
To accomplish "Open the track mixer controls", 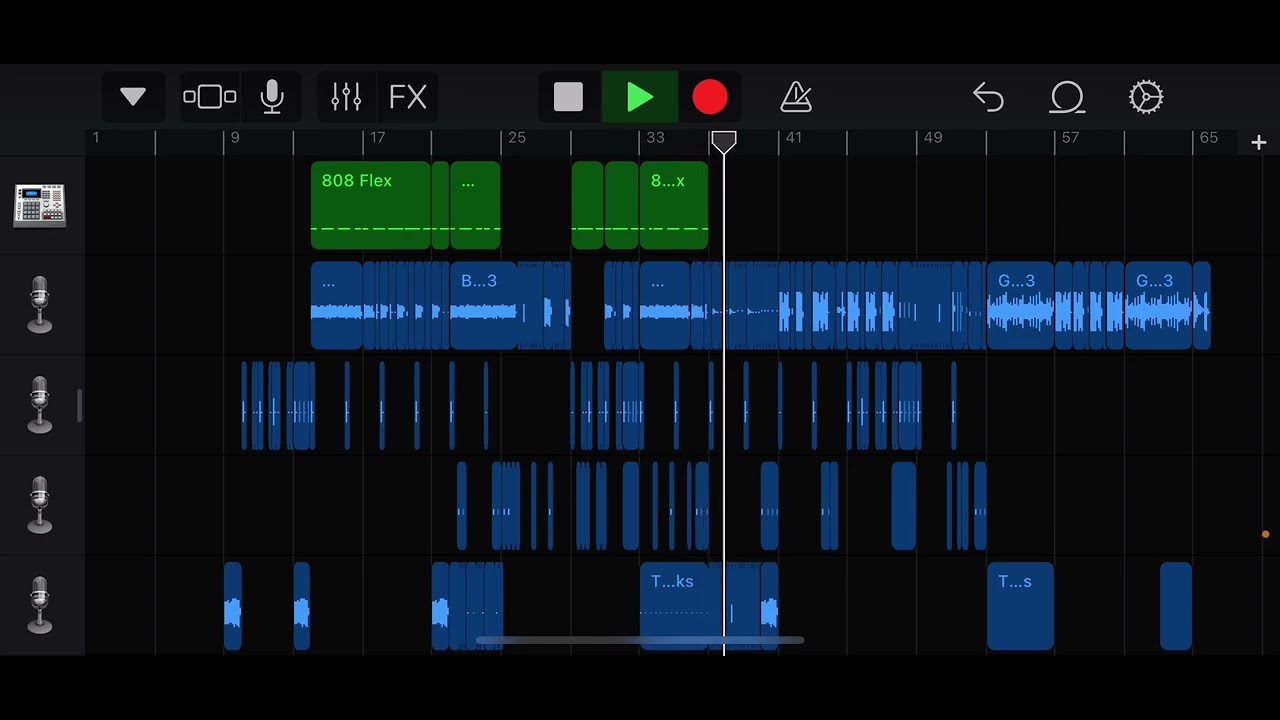I will coord(346,97).
